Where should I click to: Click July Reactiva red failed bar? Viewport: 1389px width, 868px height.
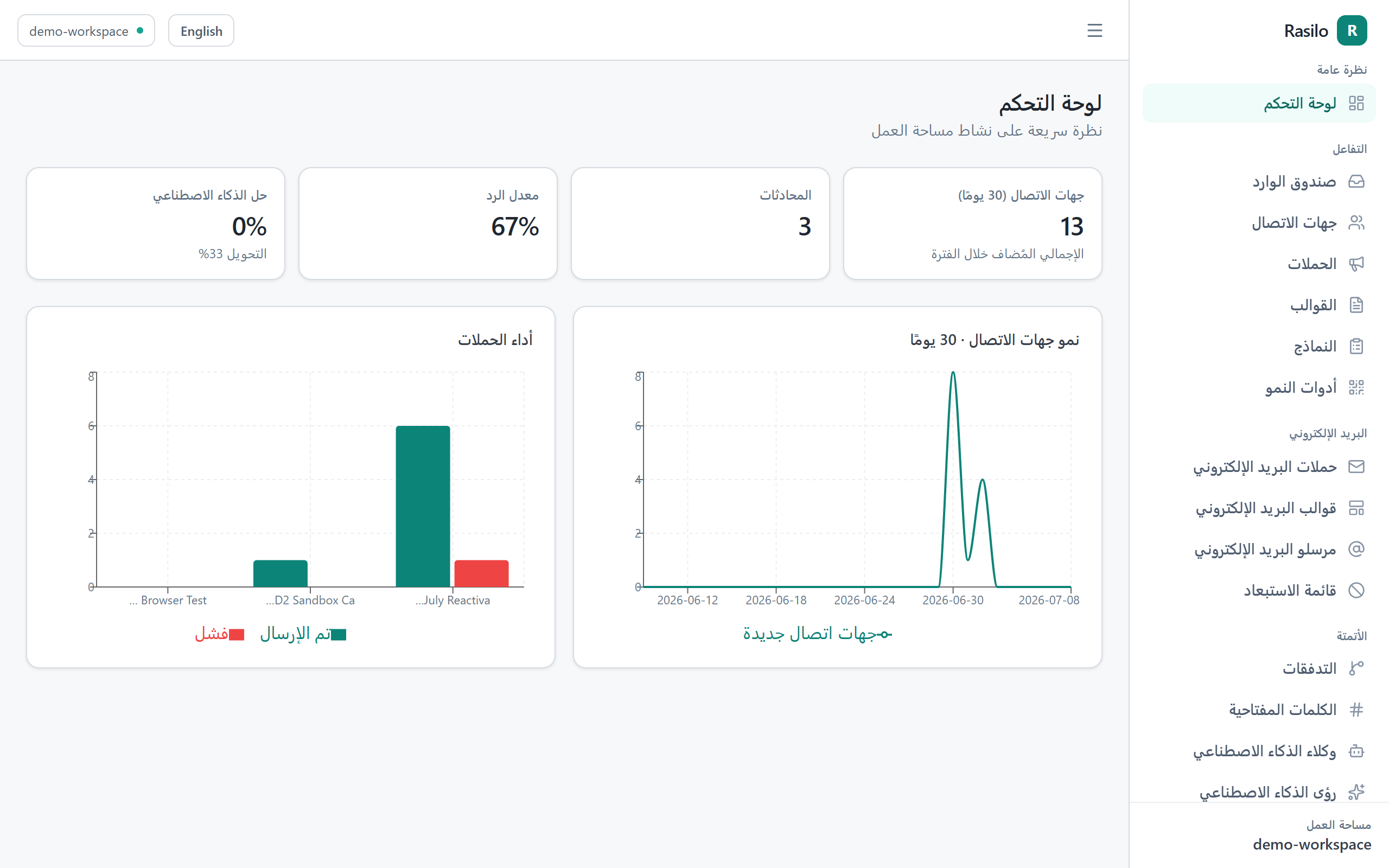(482, 573)
